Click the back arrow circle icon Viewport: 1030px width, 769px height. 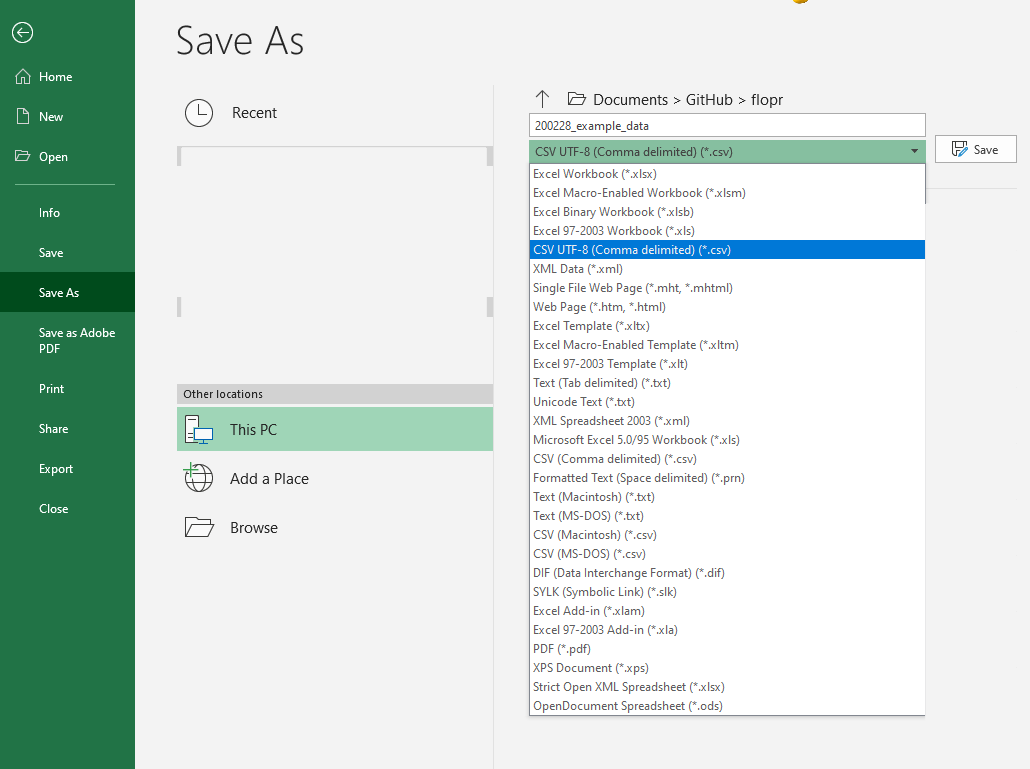22,32
